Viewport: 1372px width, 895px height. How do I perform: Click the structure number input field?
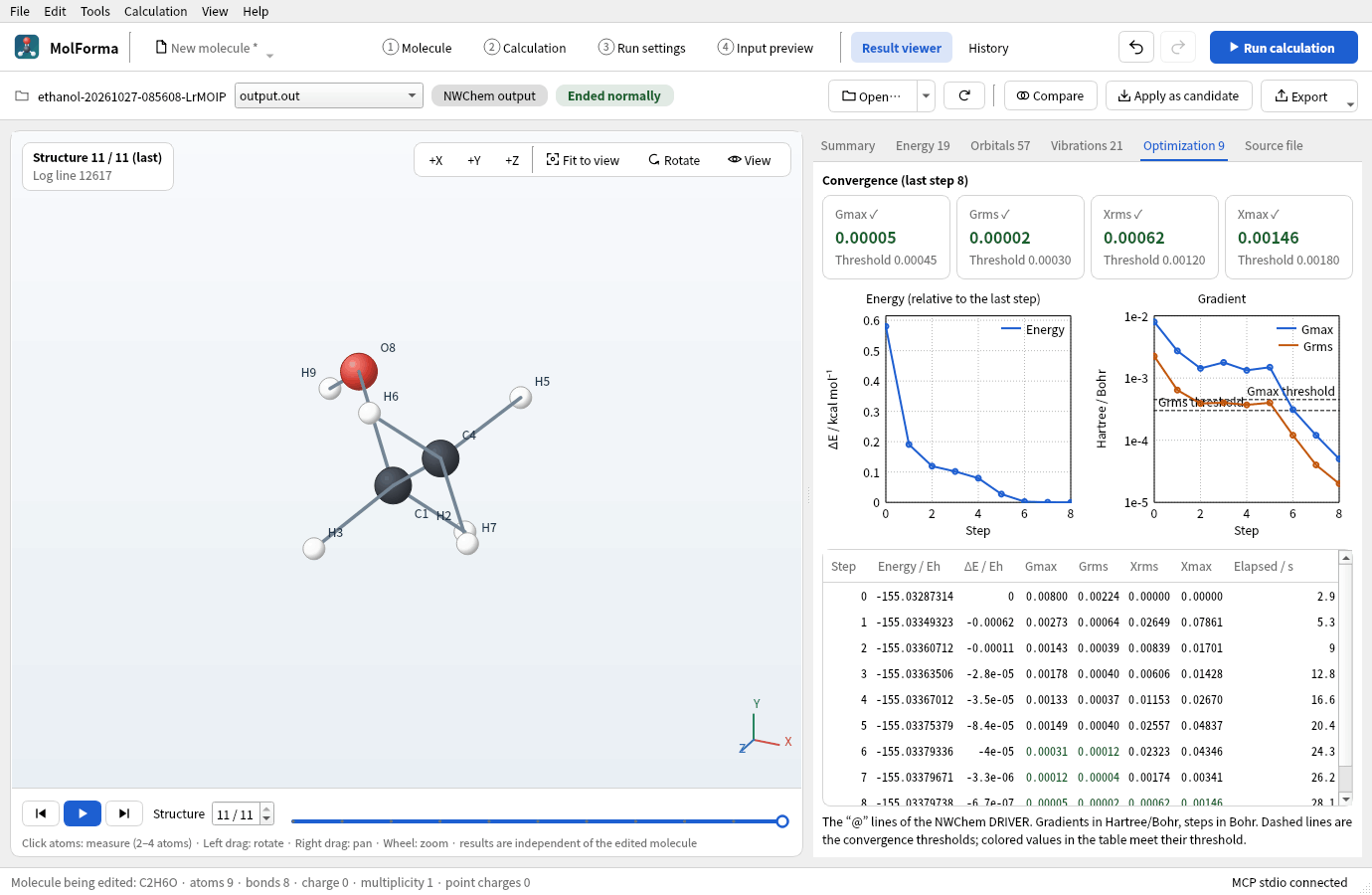tap(237, 814)
